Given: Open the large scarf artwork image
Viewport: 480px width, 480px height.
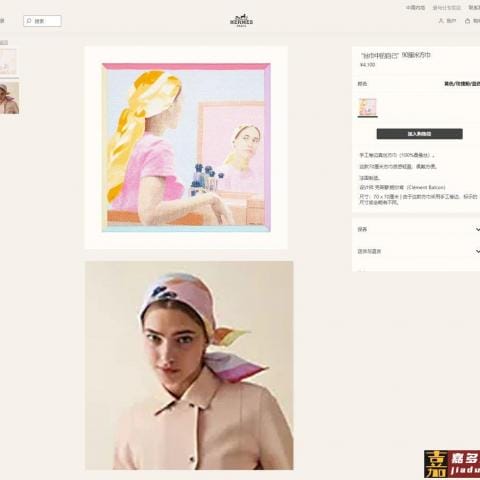Looking at the screenshot, I should (x=186, y=148).
